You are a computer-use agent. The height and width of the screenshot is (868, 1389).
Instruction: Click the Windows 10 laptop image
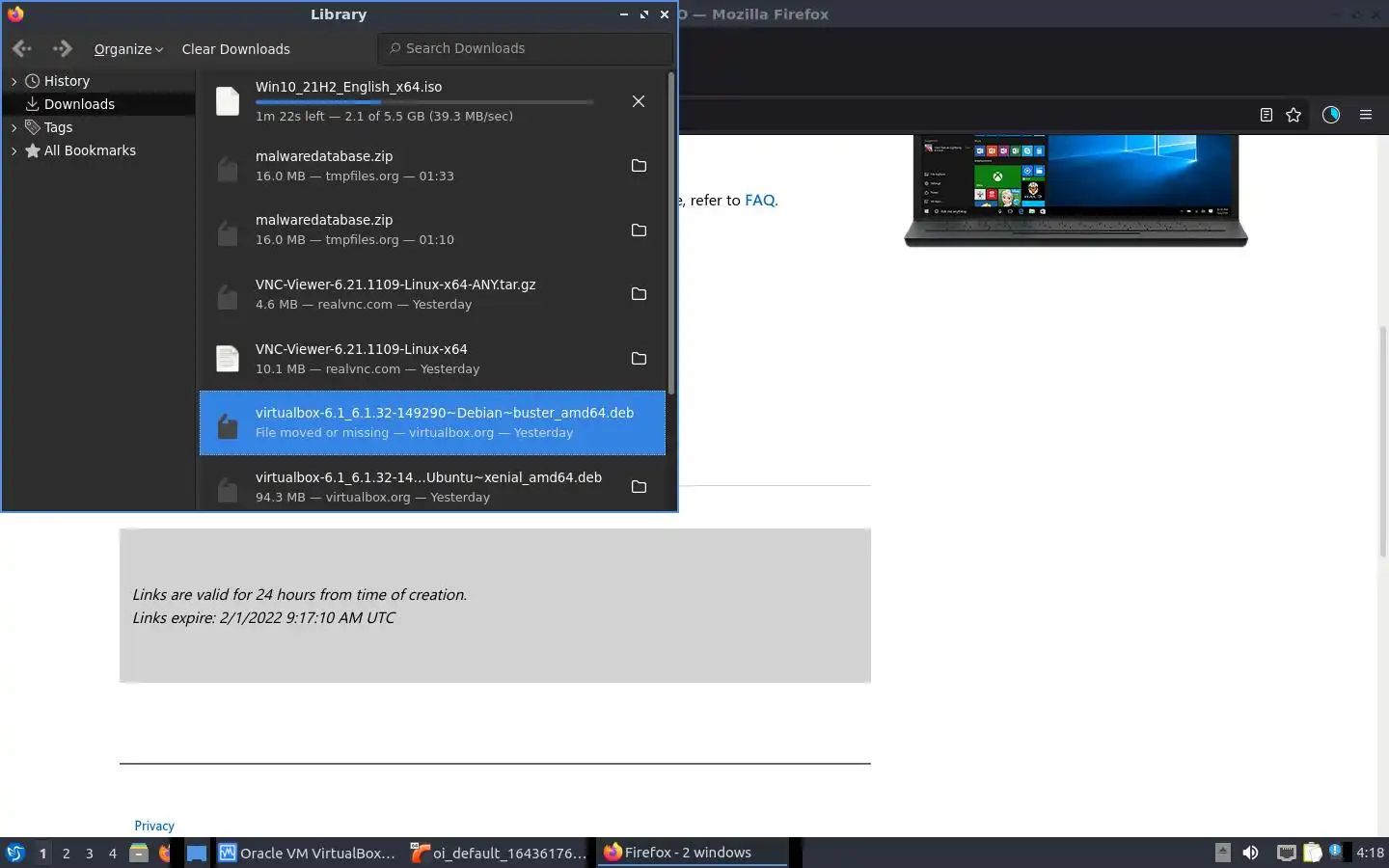click(x=1076, y=191)
